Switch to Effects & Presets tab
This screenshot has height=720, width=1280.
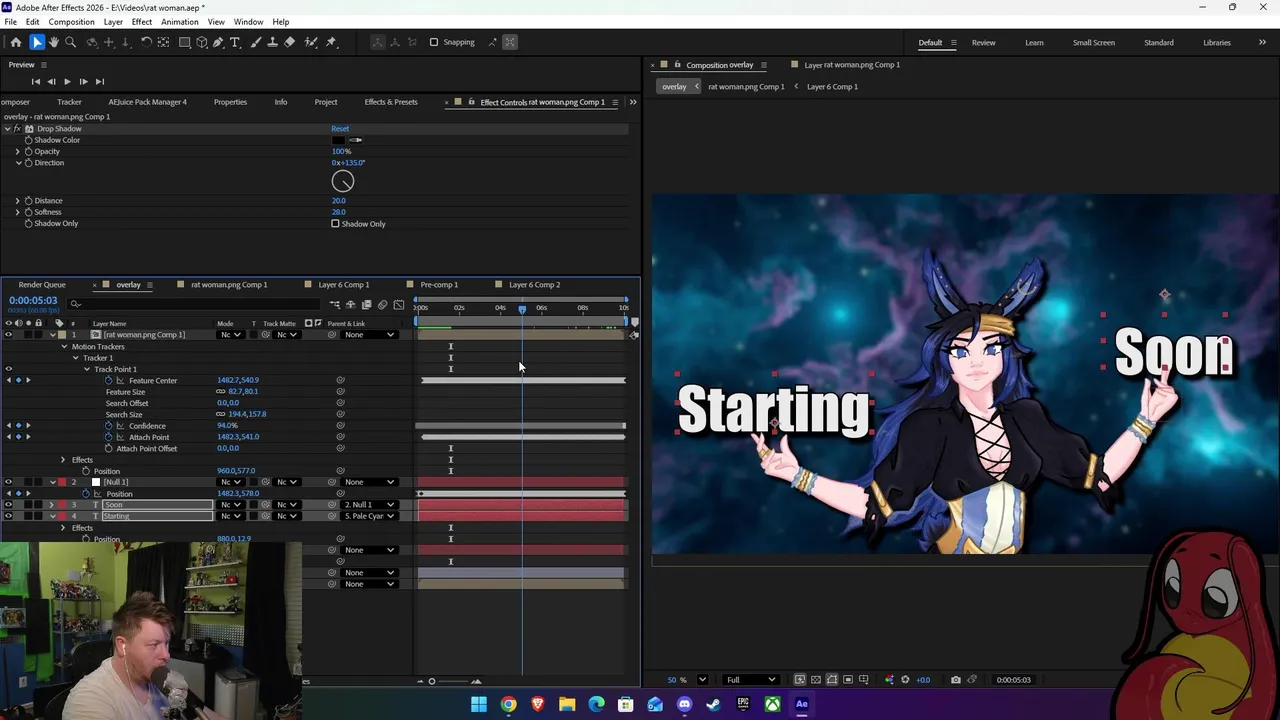391,102
